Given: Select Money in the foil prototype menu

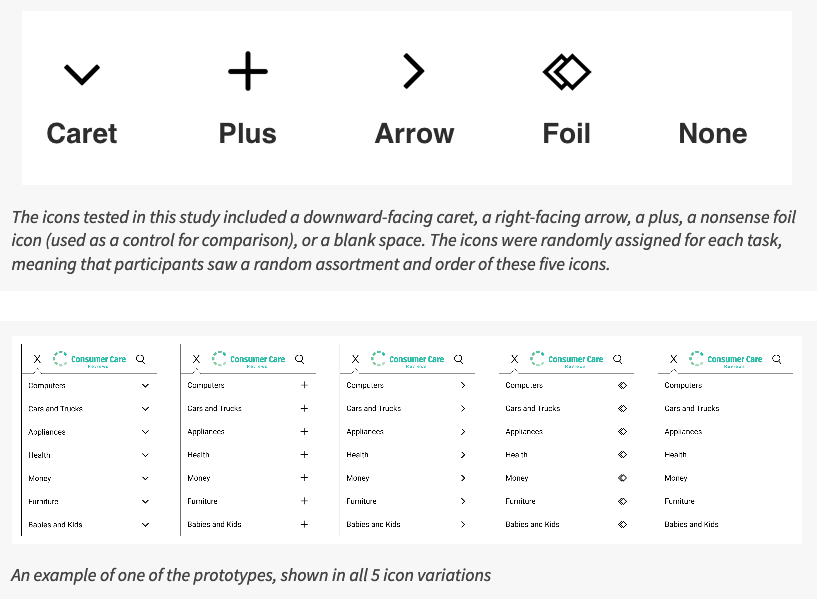Looking at the screenshot, I should 517,478.
